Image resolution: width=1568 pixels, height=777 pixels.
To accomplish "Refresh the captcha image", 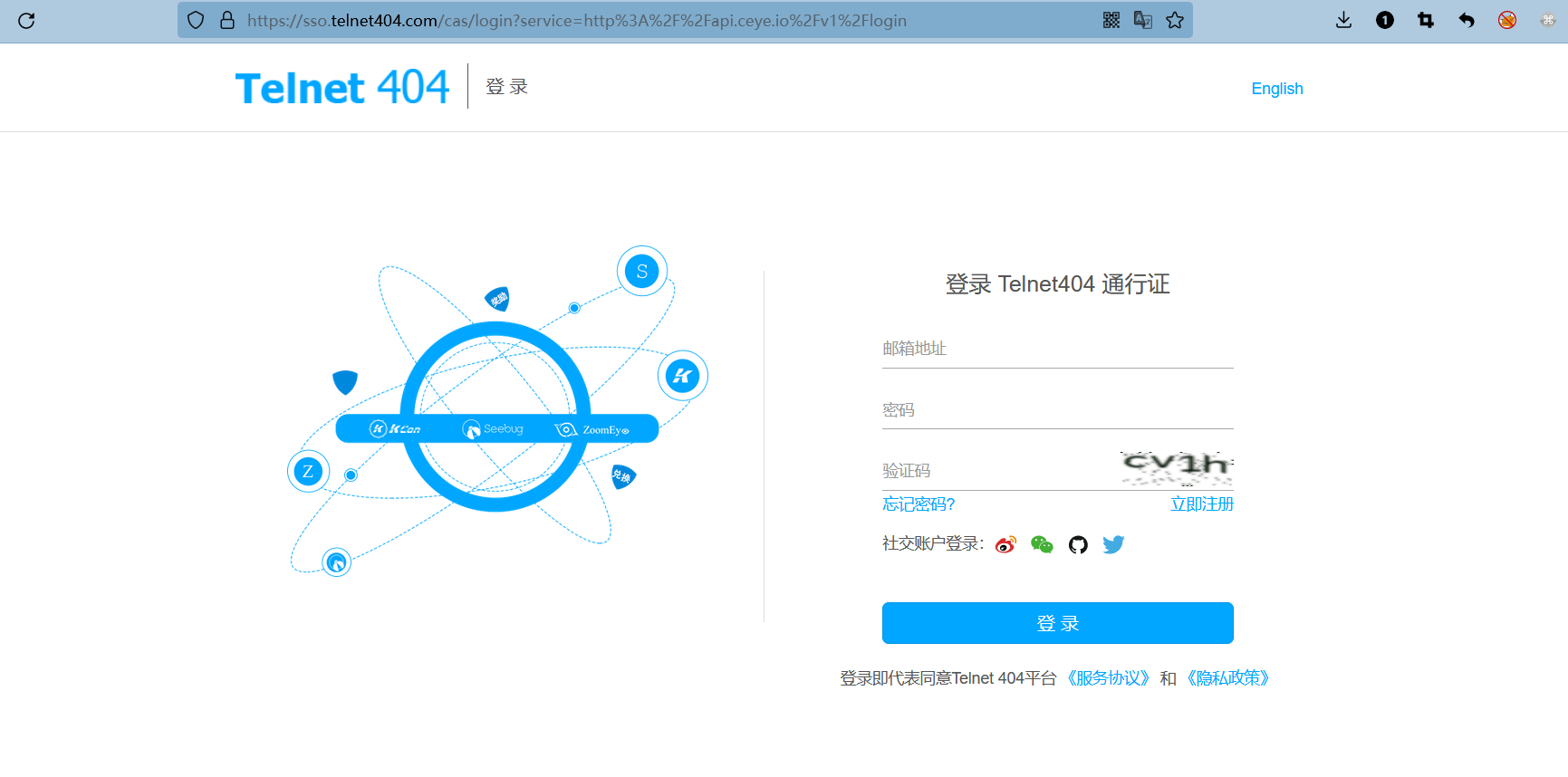I will [x=1175, y=468].
